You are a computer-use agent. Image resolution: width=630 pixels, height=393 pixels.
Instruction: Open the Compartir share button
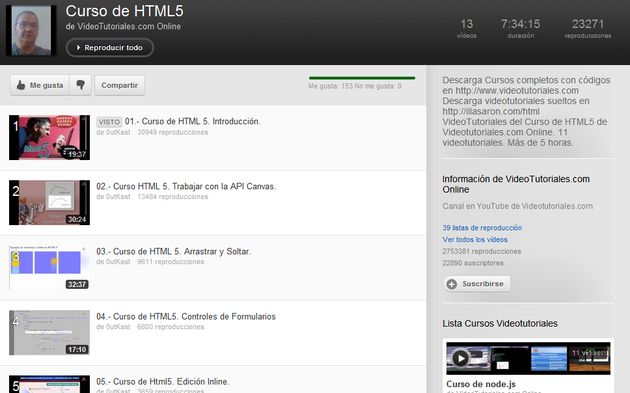[x=119, y=85]
